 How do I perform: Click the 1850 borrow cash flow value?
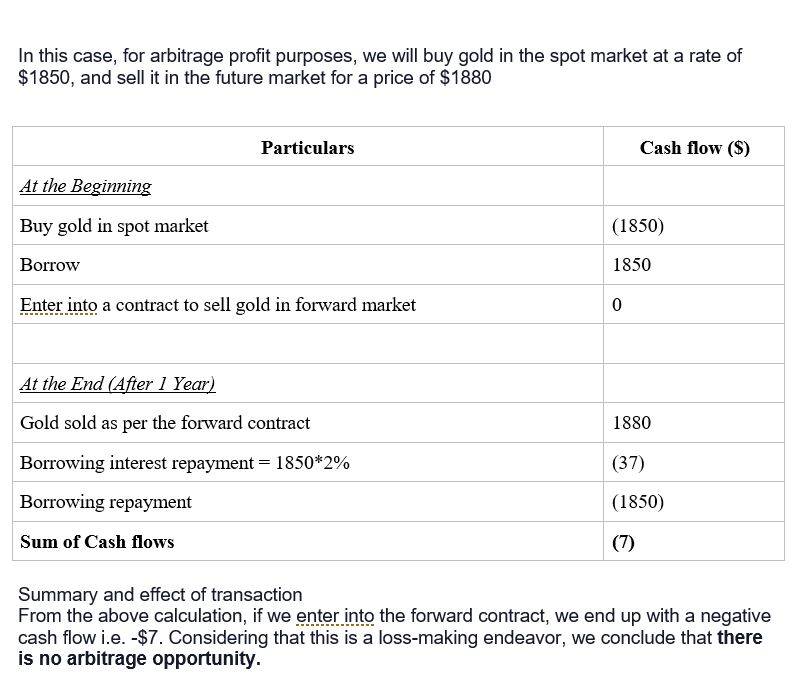pos(631,265)
